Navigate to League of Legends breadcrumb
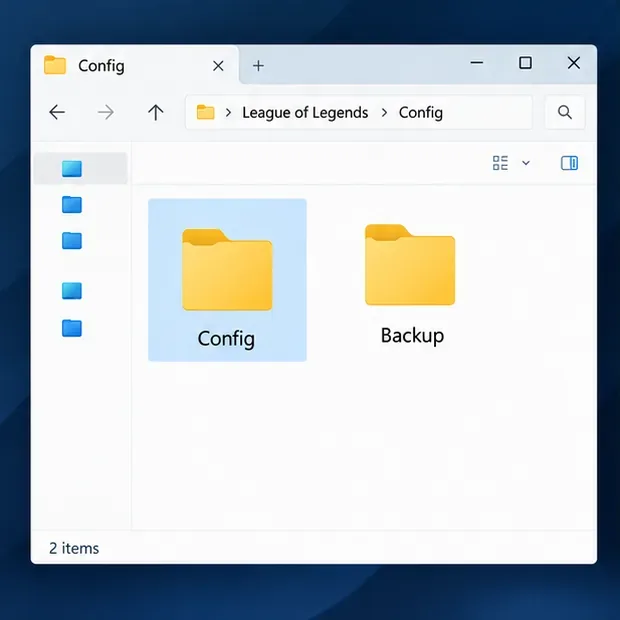The width and height of the screenshot is (620, 620). point(305,113)
